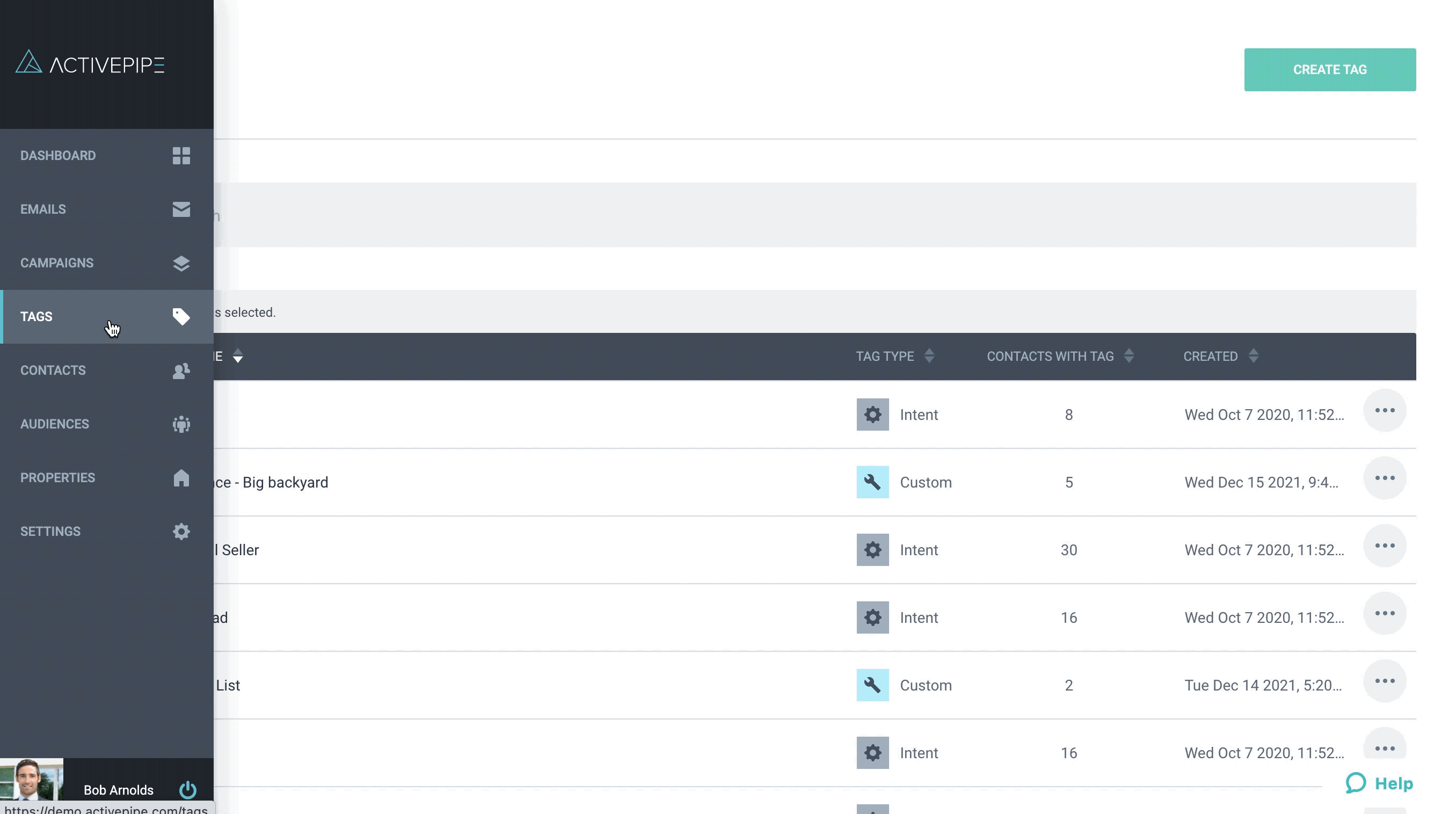Screen dimensions: 1456x814
Task: Click the Properties house icon
Action: [x=181, y=478]
